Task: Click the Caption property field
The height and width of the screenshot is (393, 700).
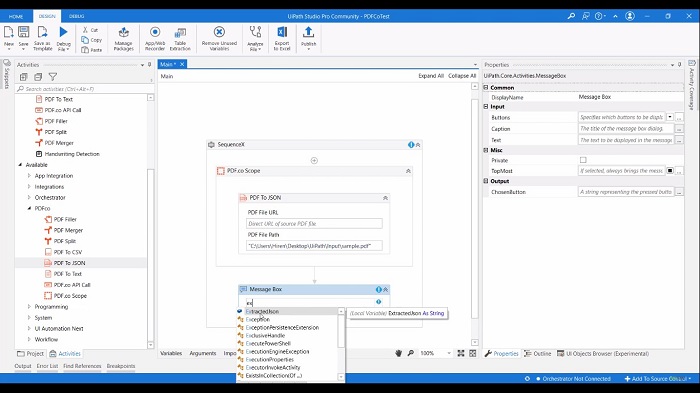Action: click(626, 129)
